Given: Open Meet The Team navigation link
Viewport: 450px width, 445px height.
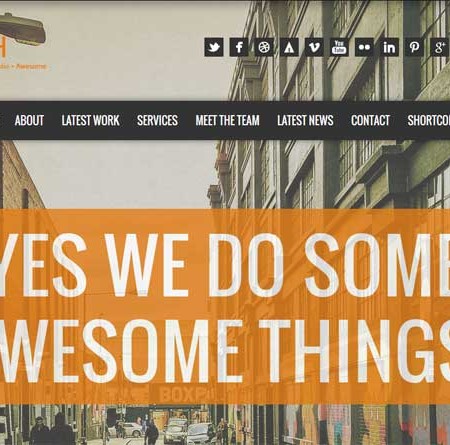Looking at the screenshot, I should point(227,120).
